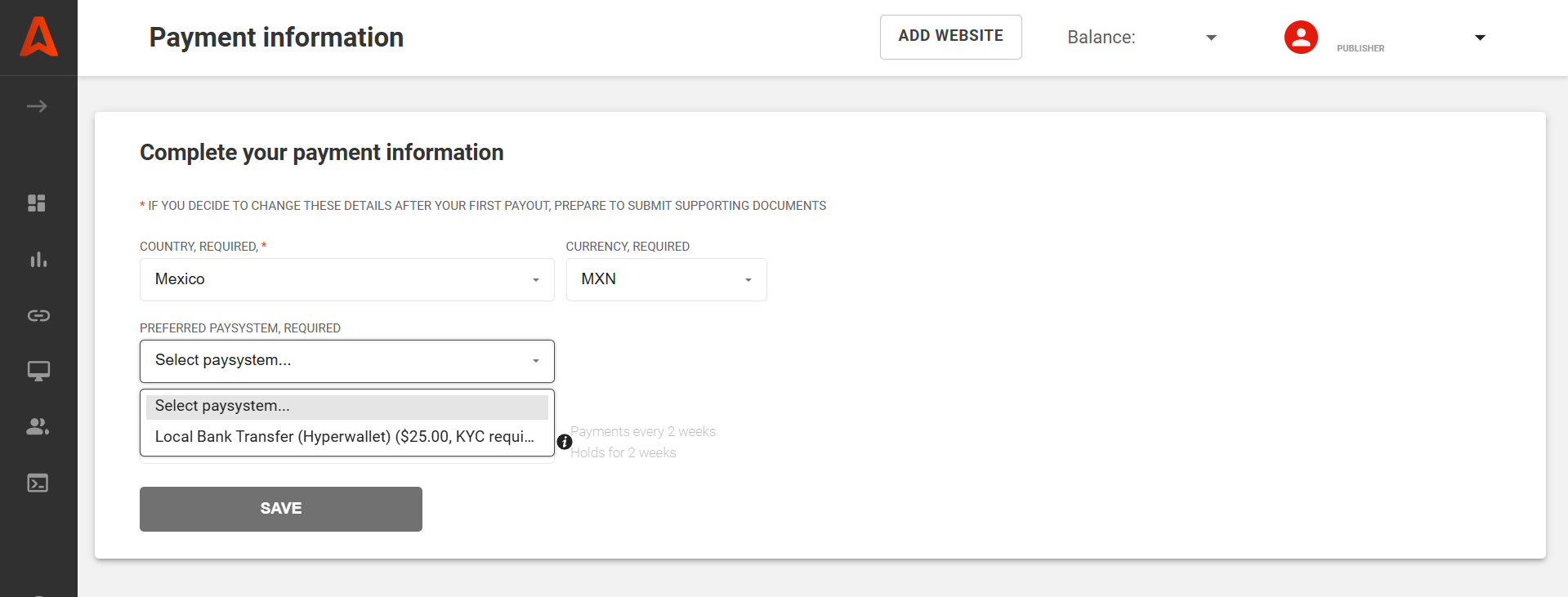Open the Country dropdown showing Mexico
This screenshot has width=1568, height=597.
[346, 279]
